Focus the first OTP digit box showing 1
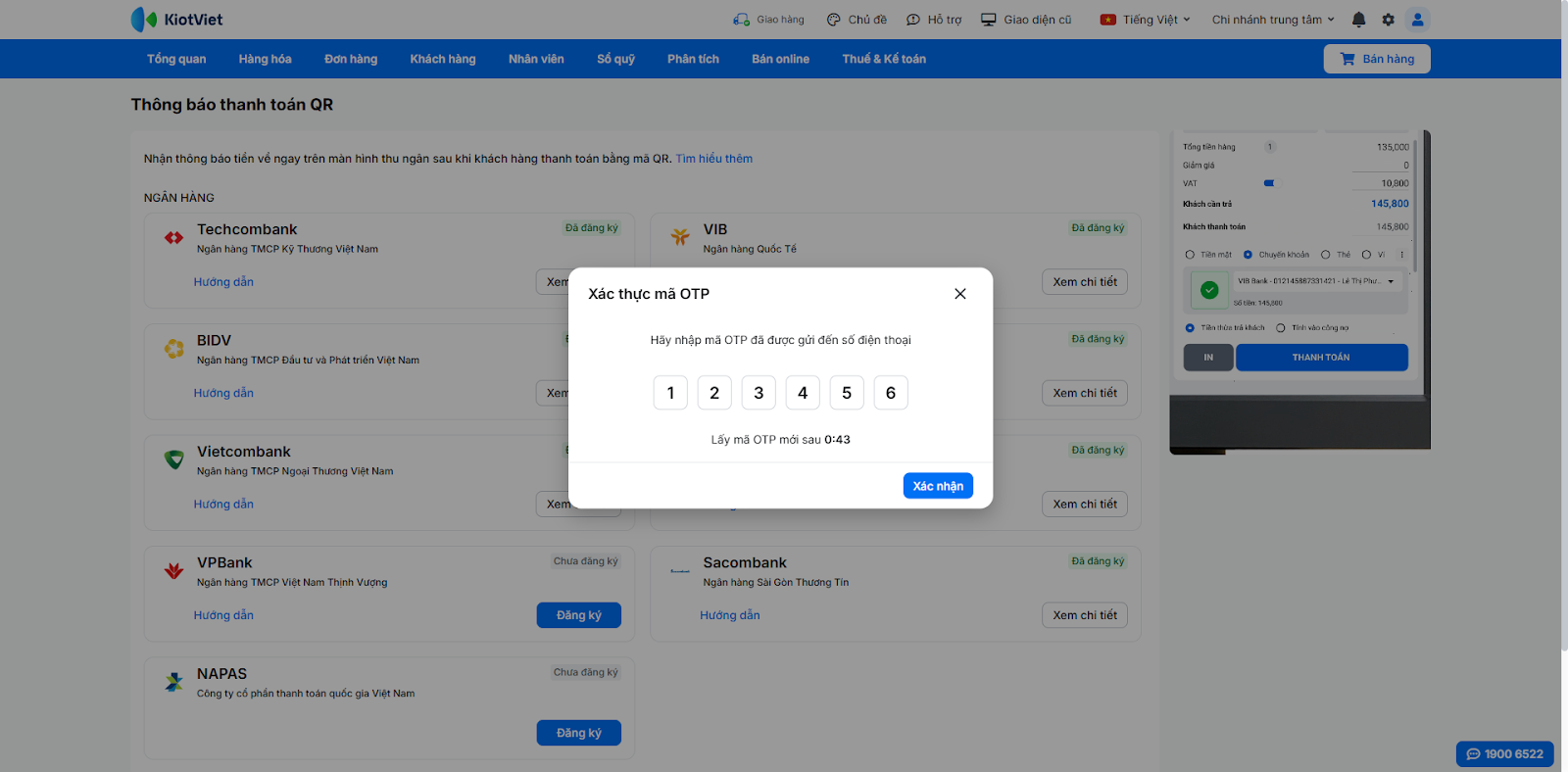Viewport: 1568px width, 772px height. (670, 393)
